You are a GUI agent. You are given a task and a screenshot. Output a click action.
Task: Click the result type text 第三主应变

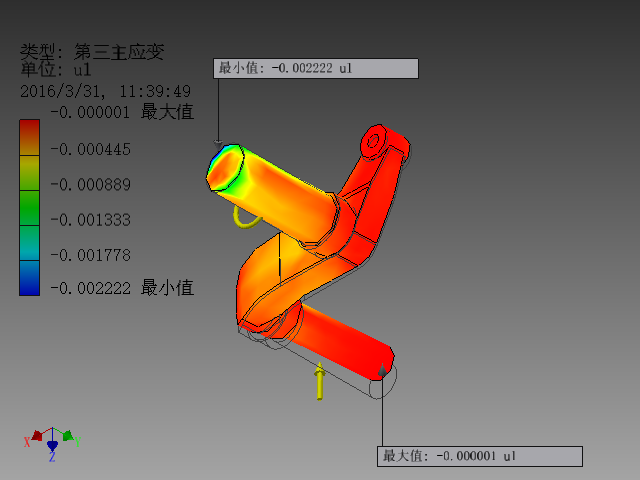tap(119, 52)
